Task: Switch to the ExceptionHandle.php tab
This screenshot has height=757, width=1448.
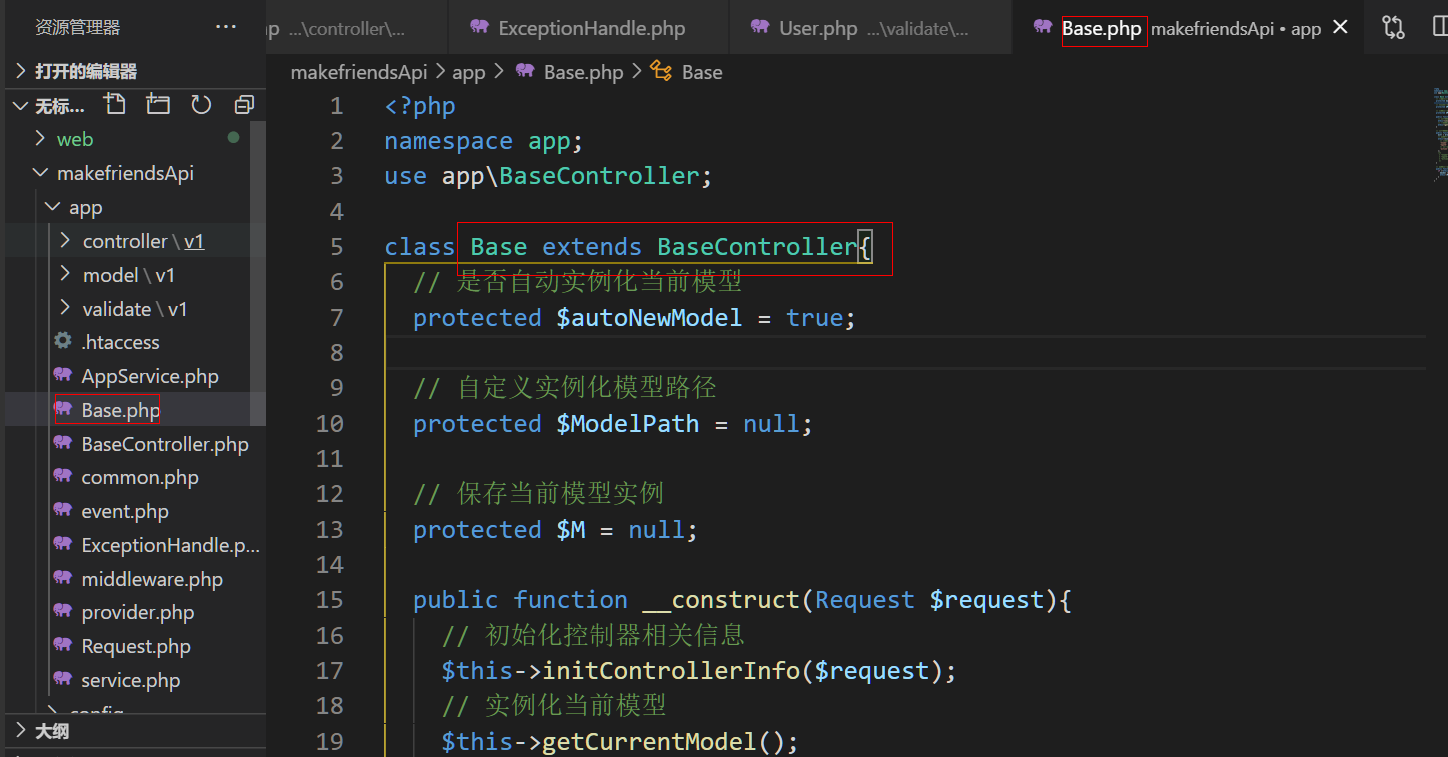Action: point(591,28)
